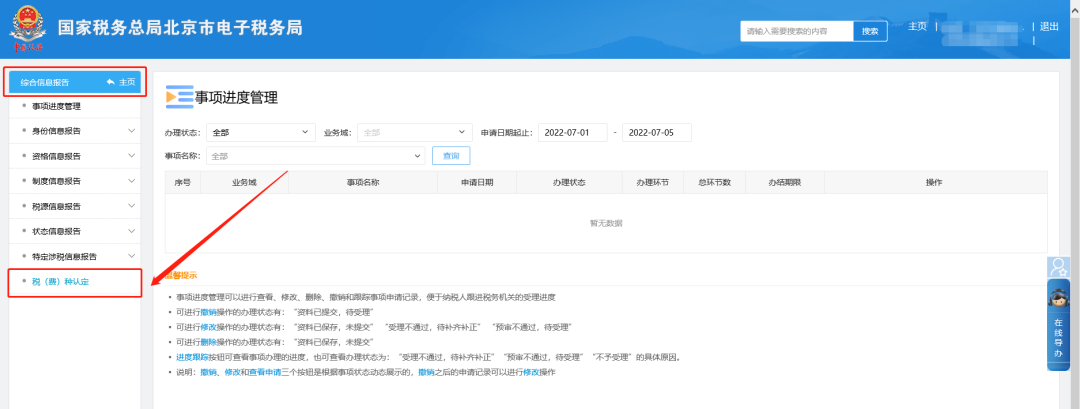This screenshot has width=1080, height=409.
Task: Click the top search input box
Action: [797, 31]
